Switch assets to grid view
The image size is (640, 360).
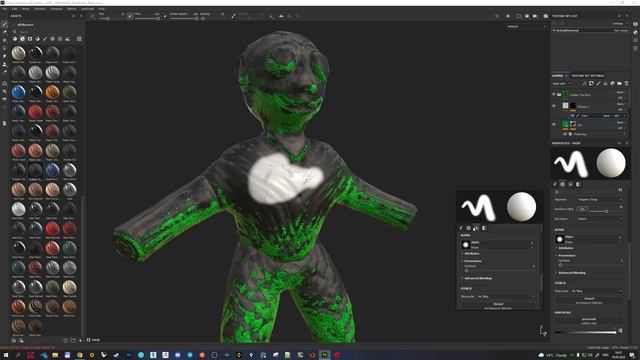tap(79, 39)
